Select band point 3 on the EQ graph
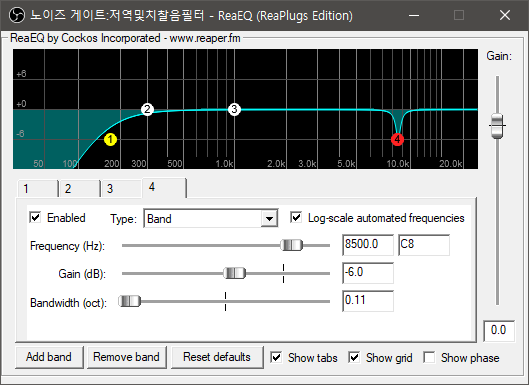 click(x=234, y=109)
